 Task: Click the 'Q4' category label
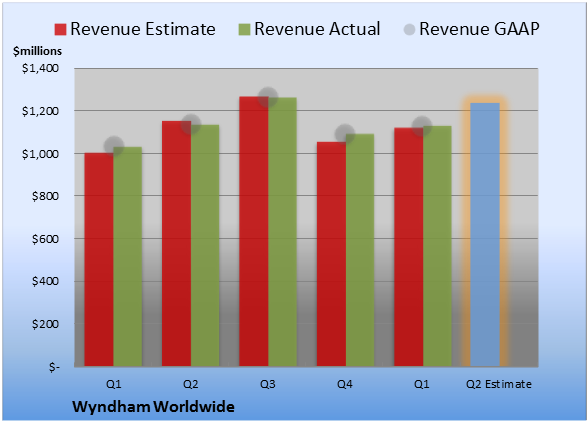[345, 384]
